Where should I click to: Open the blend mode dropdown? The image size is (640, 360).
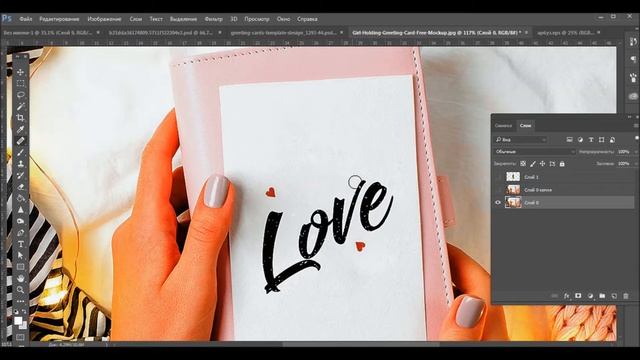coord(535,151)
